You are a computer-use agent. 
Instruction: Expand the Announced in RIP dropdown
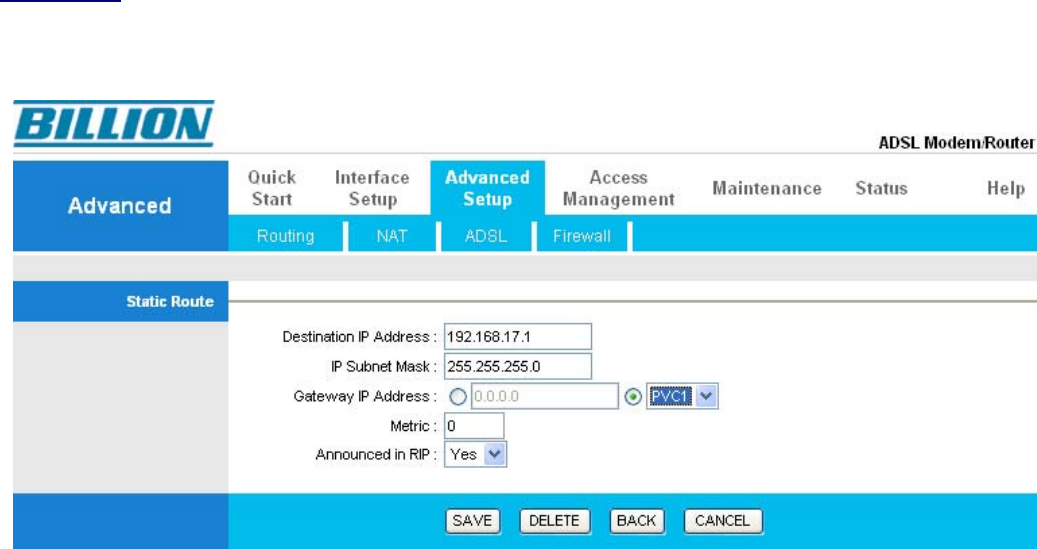click(x=475, y=455)
